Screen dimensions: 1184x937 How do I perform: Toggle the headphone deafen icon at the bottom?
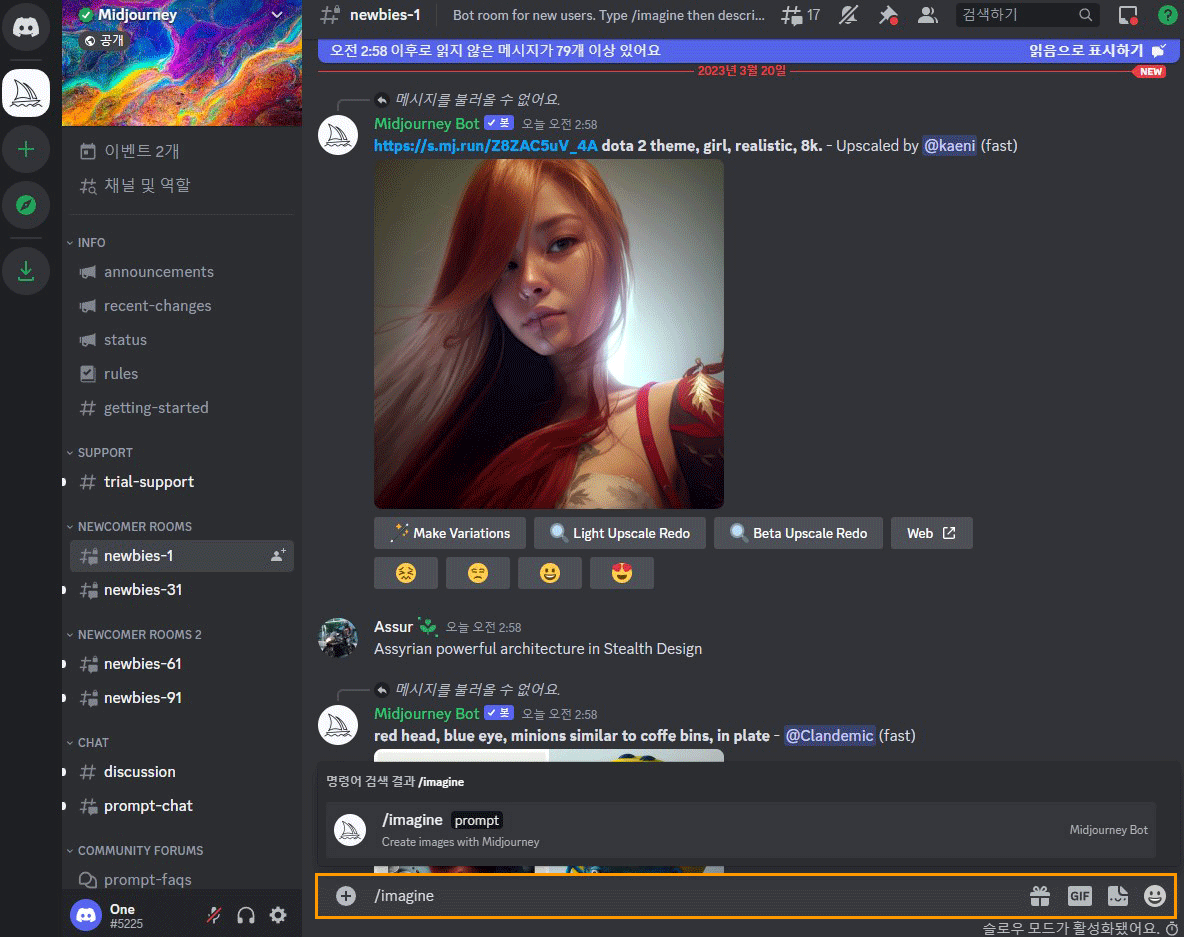tap(246, 914)
